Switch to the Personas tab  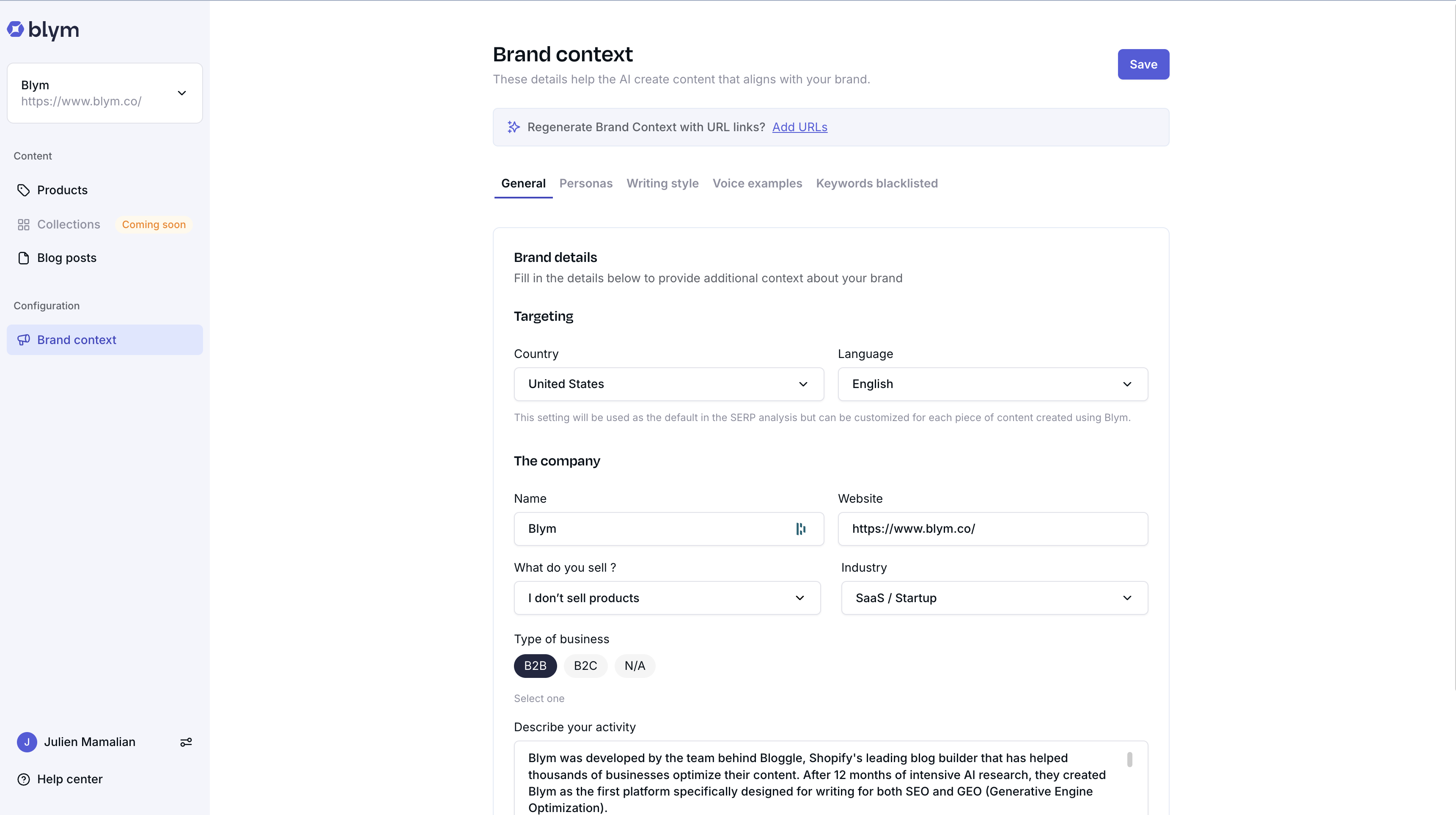pyautogui.click(x=585, y=183)
